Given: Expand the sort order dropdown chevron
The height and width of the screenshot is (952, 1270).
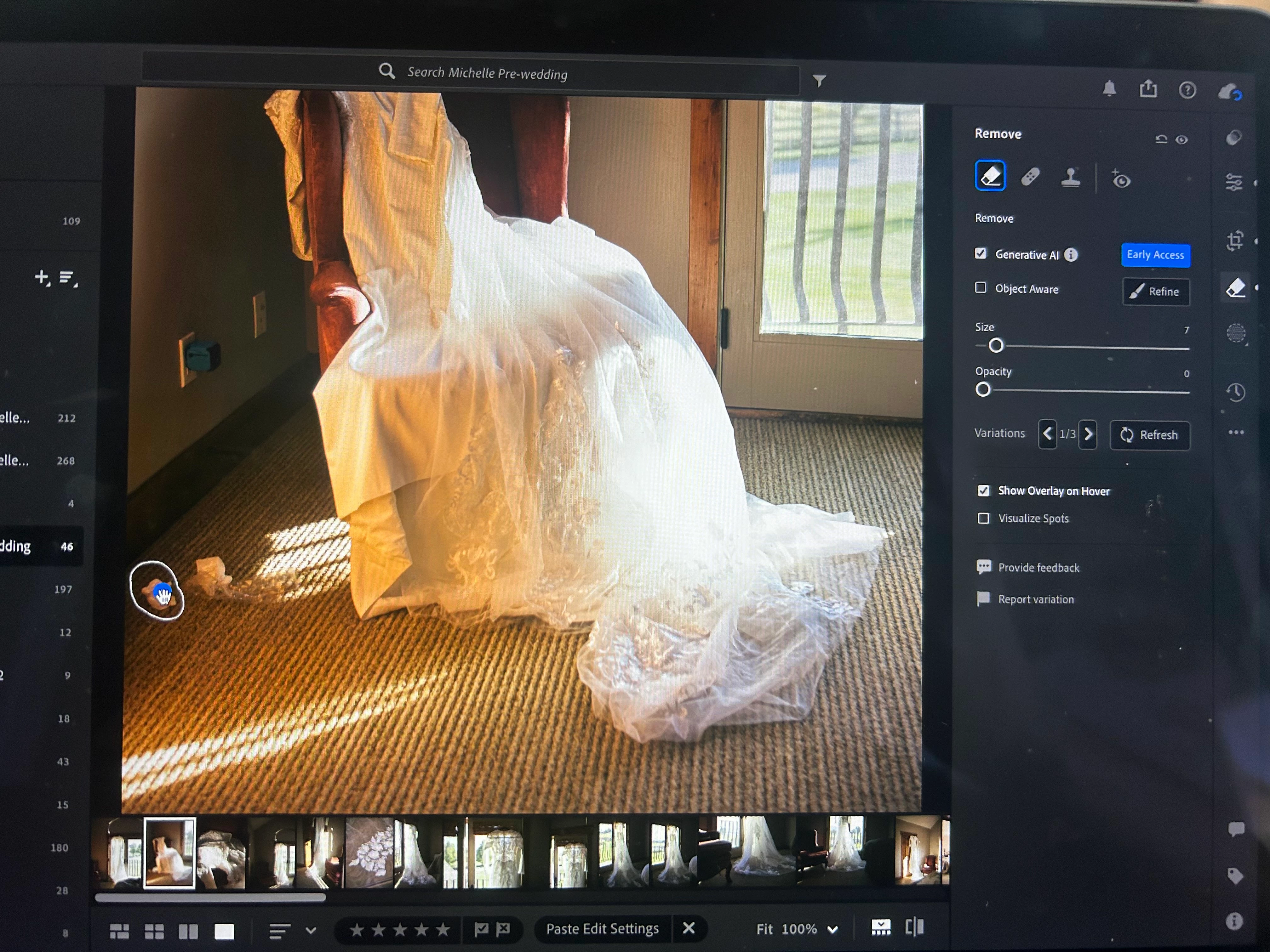Looking at the screenshot, I should tap(311, 930).
